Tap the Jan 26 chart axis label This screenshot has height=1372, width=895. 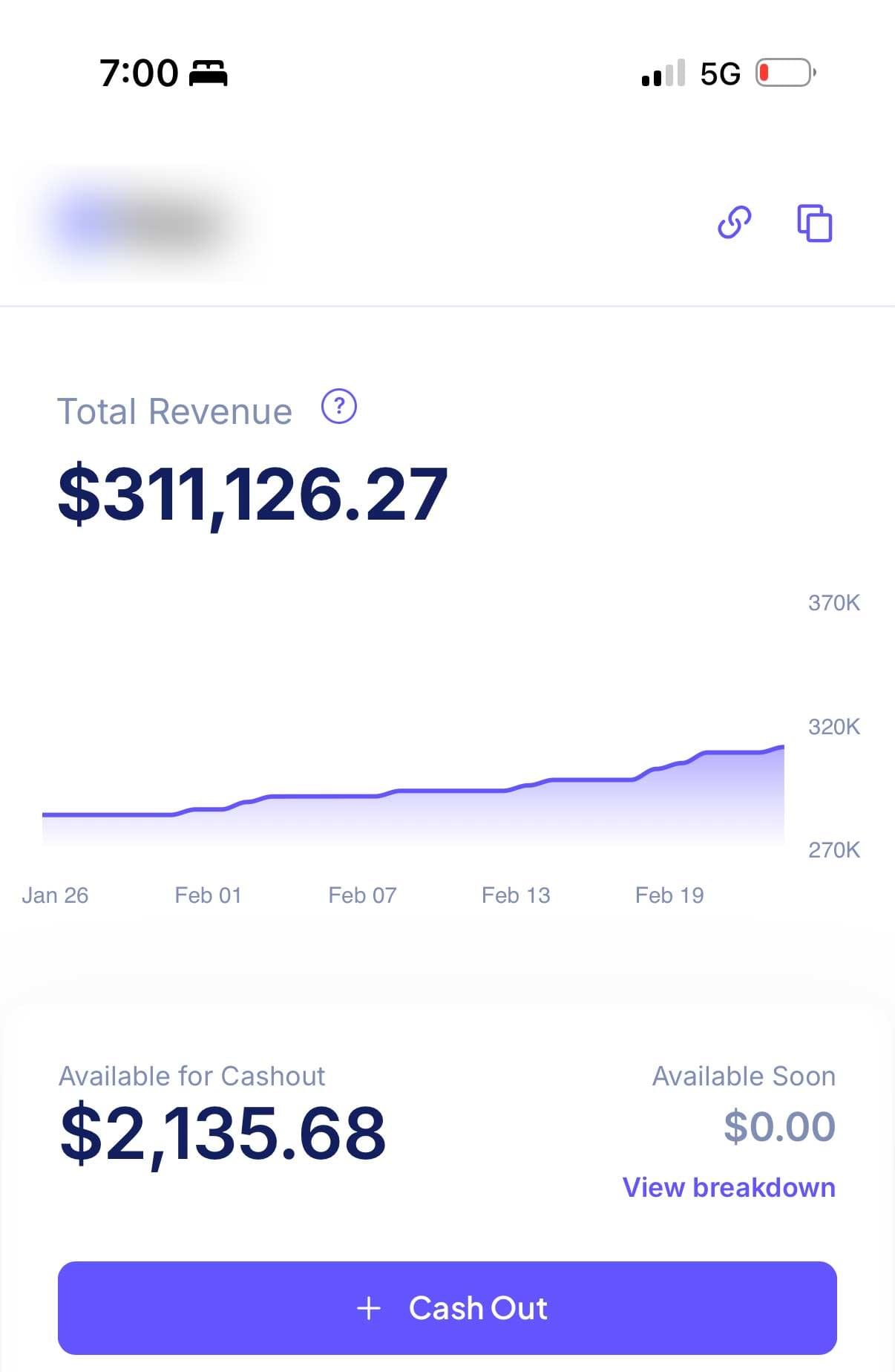tap(55, 895)
